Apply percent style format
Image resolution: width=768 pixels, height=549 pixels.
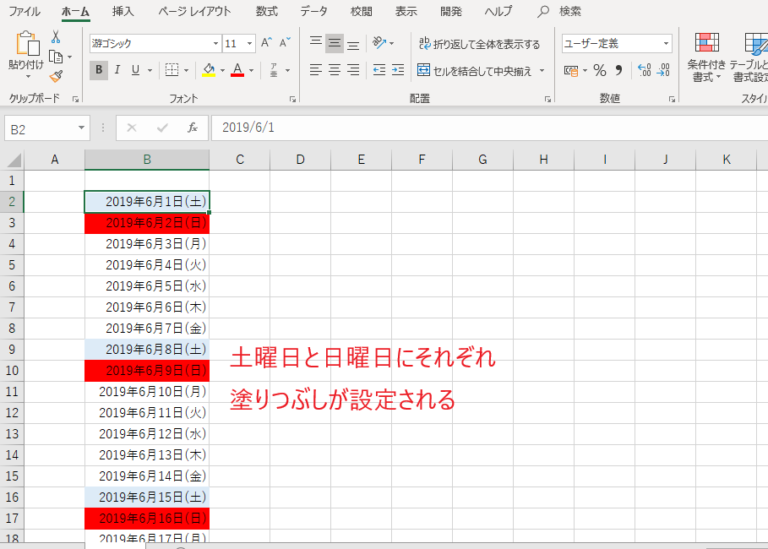point(600,71)
